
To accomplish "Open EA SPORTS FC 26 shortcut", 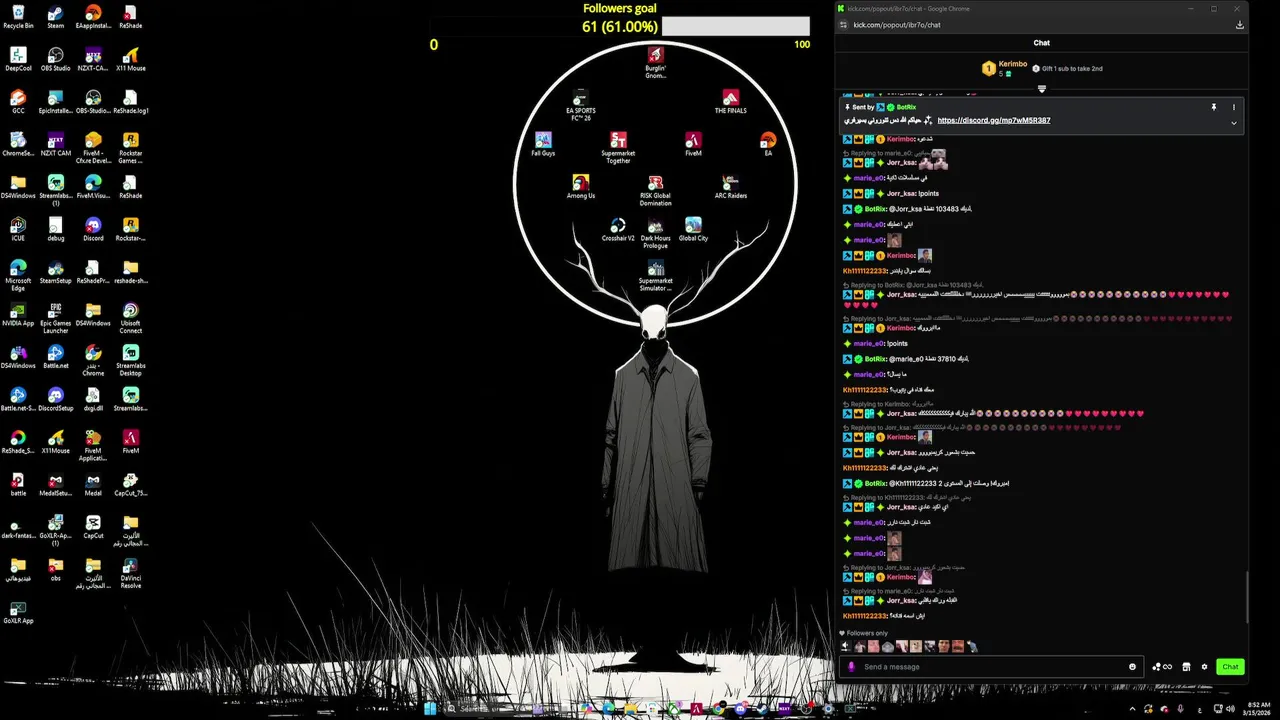I will (581, 106).
